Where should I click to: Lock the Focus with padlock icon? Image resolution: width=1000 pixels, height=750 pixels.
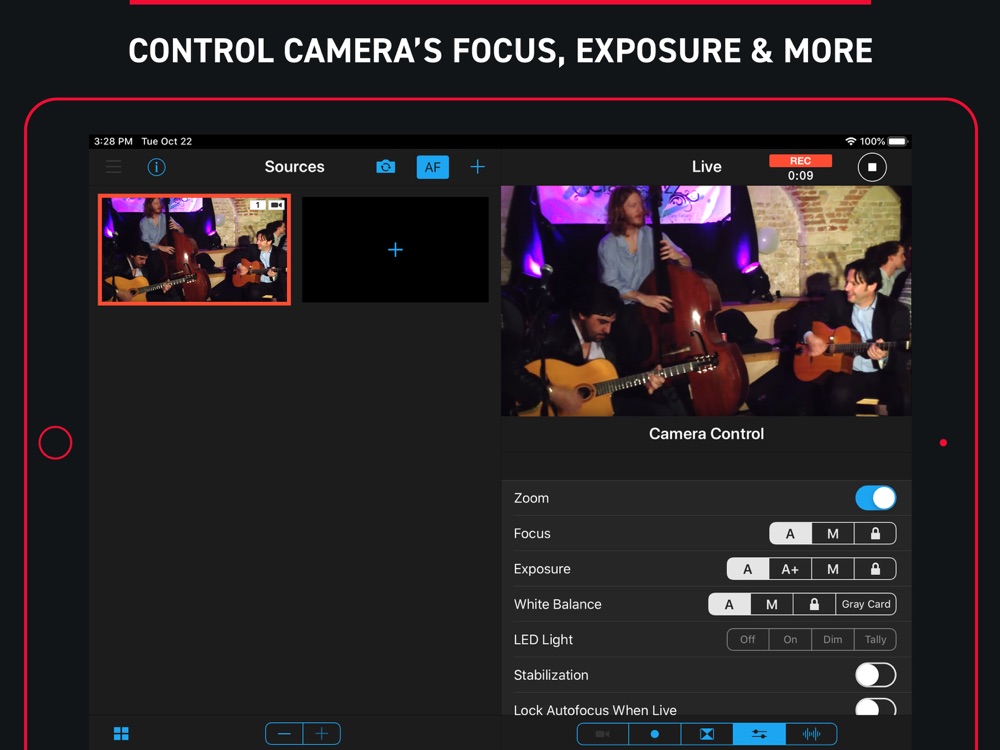pyautogui.click(x=875, y=534)
